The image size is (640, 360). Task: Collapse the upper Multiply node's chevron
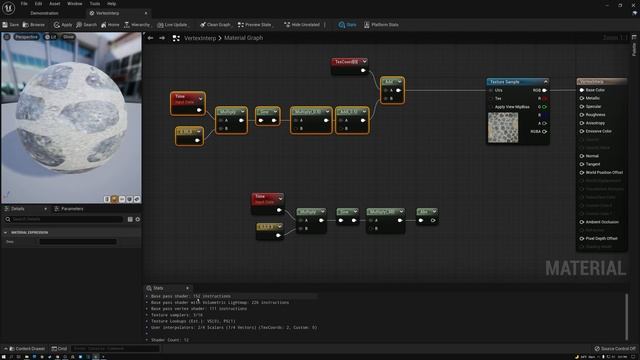242,112
